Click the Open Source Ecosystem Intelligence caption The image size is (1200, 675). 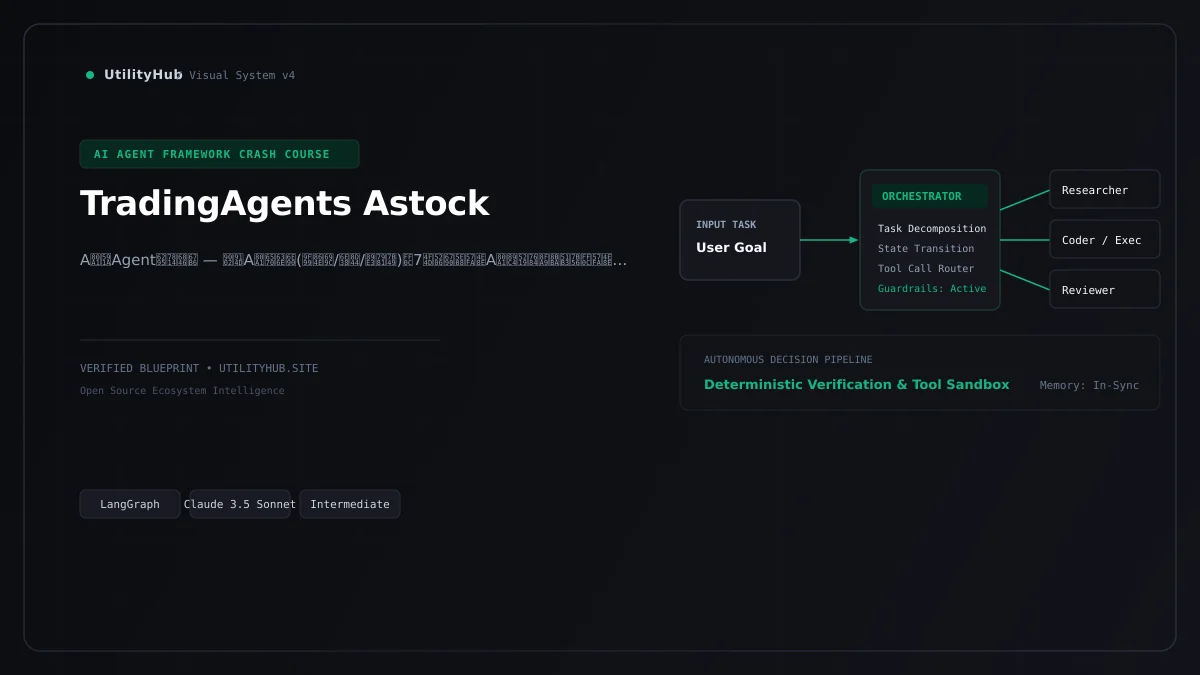coord(182,391)
